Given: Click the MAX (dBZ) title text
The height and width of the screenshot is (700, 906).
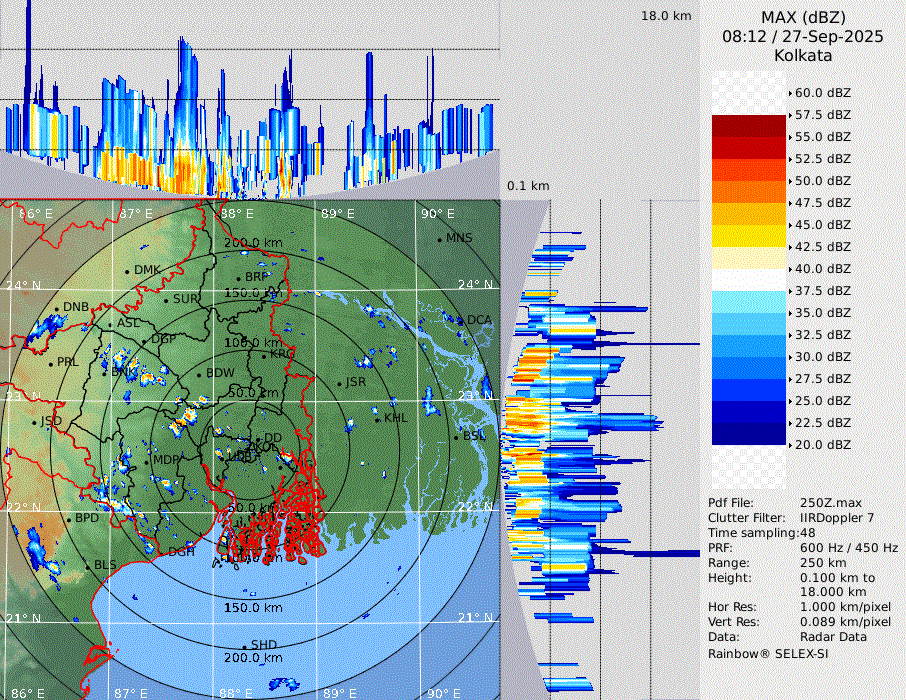Looking at the screenshot, I should pyautogui.click(x=802, y=17).
